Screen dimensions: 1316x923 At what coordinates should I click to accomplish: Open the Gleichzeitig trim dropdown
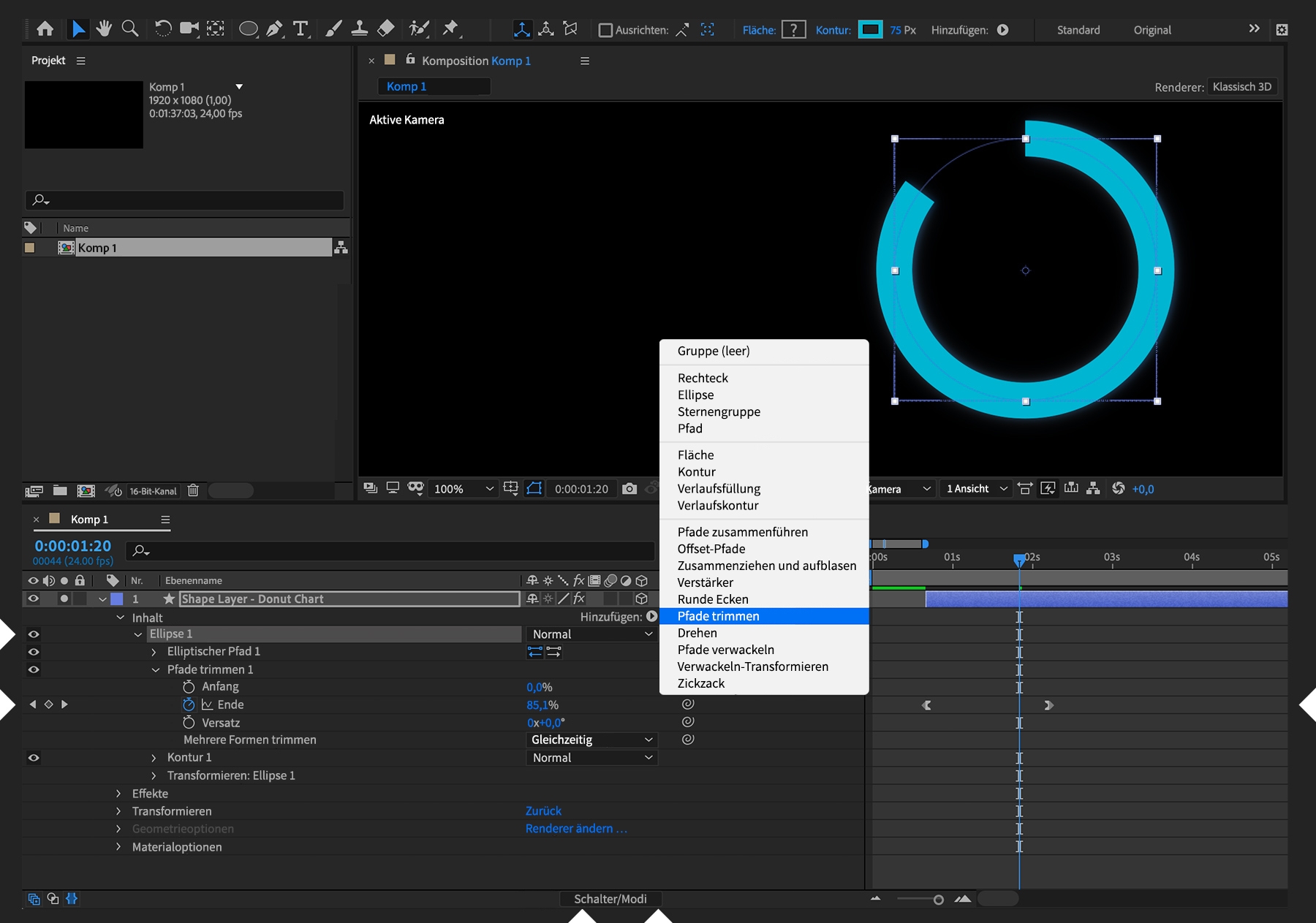tap(591, 740)
